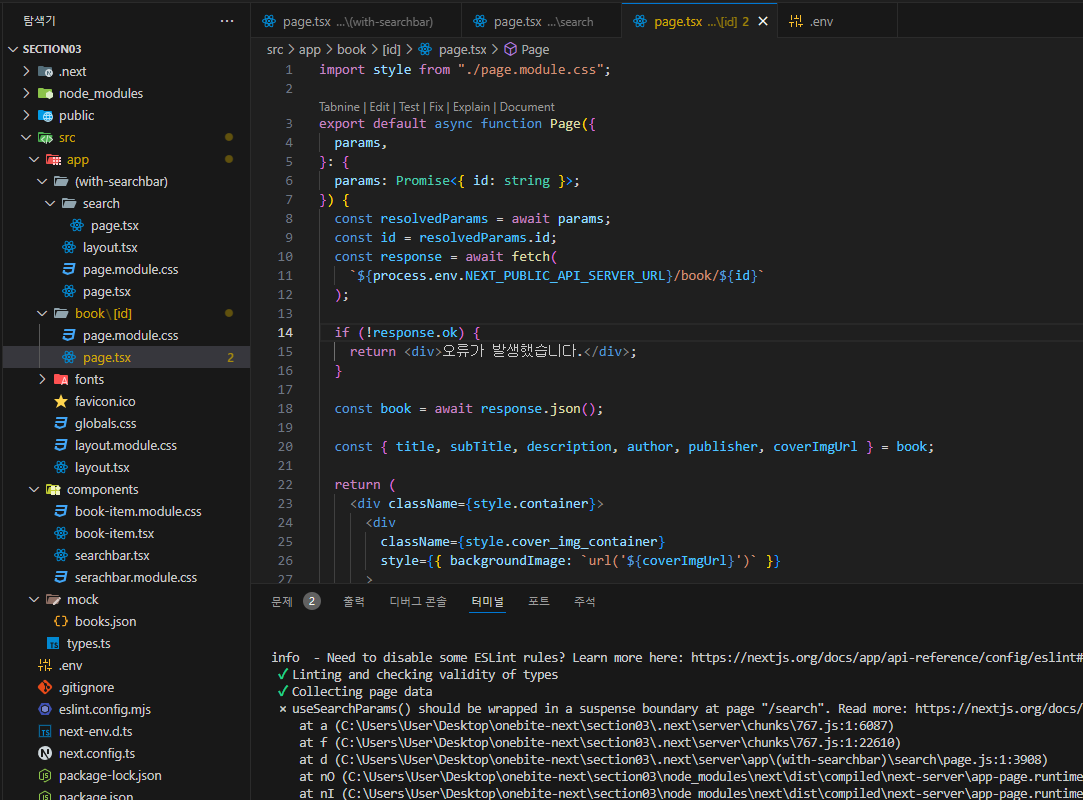The height and width of the screenshot is (800, 1083).
Task: Click the Node icon beside package-lock.json
Action: (45, 776)
